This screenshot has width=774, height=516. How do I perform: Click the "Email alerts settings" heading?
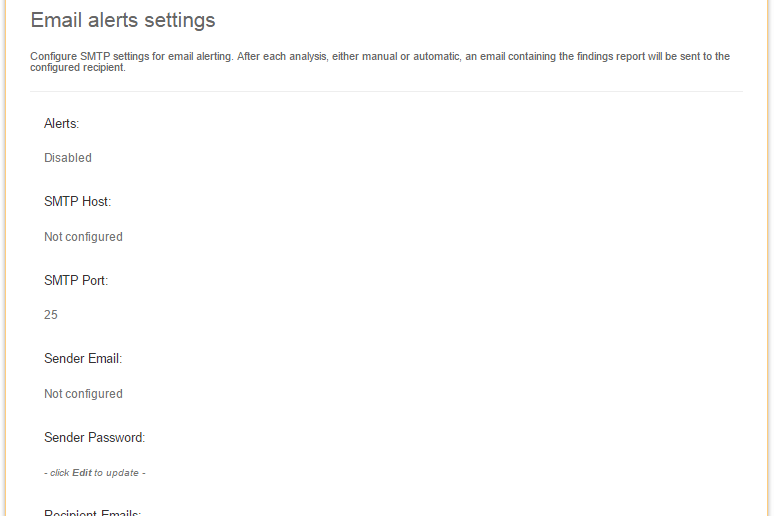tap(123, 20)
